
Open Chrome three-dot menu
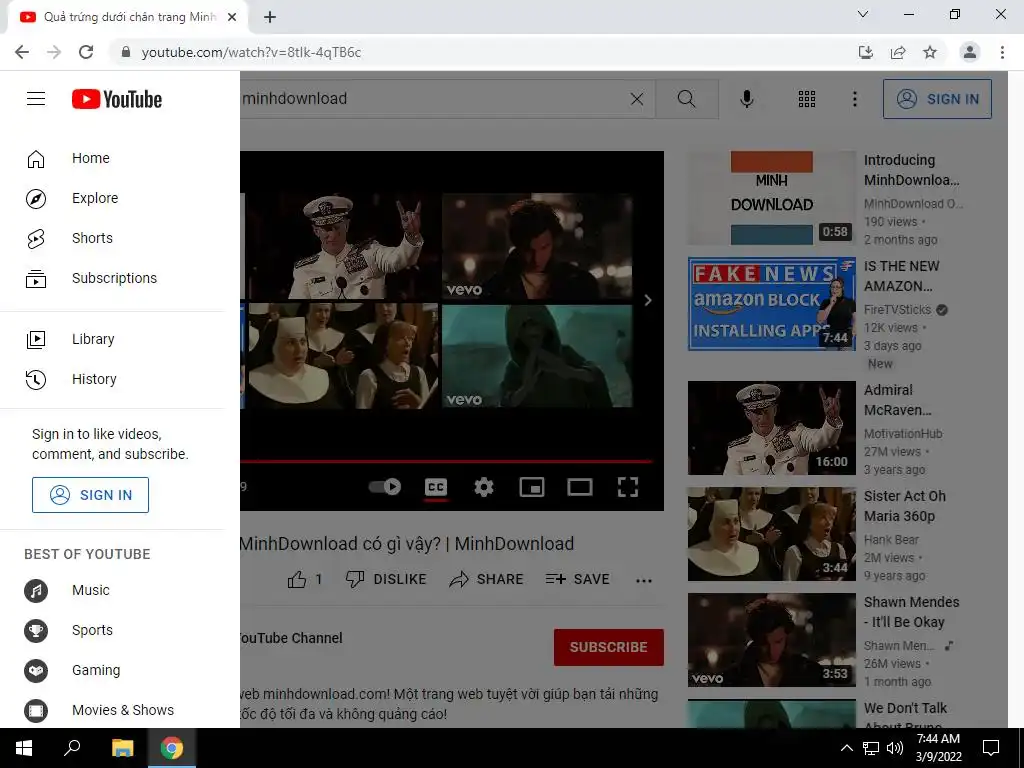(1002, 52)
